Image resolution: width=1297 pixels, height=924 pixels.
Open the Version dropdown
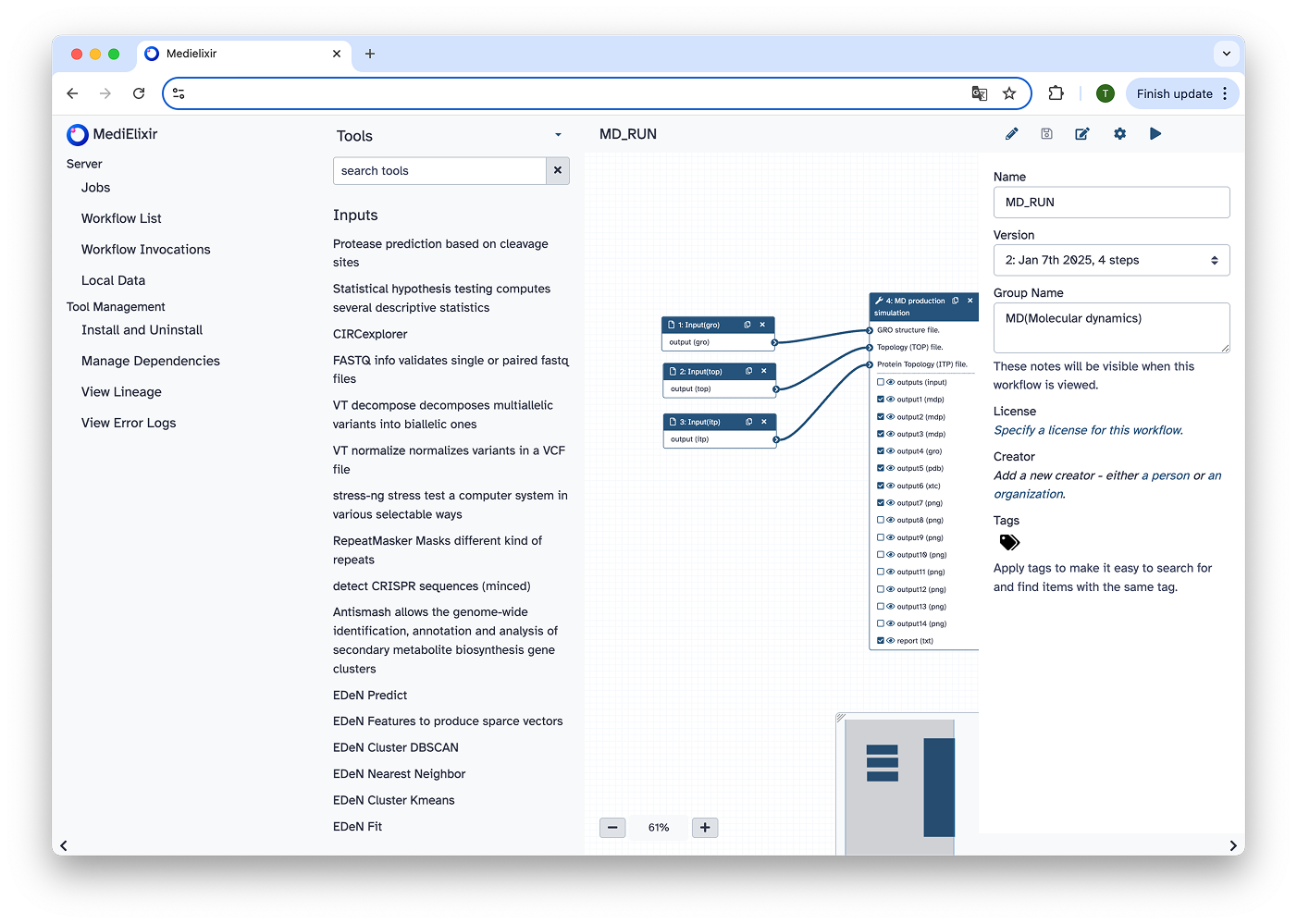pos(1111,260)
